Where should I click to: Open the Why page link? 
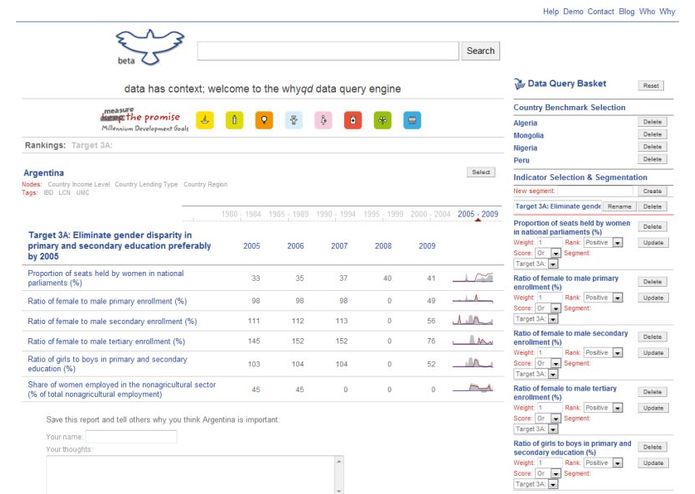[x=667, y=12]
